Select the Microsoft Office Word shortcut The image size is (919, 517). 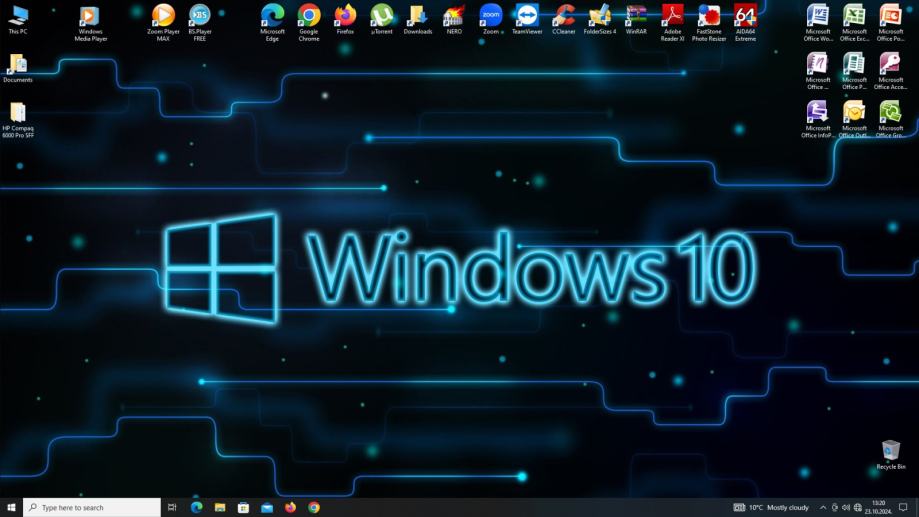[x=818, y=23]
